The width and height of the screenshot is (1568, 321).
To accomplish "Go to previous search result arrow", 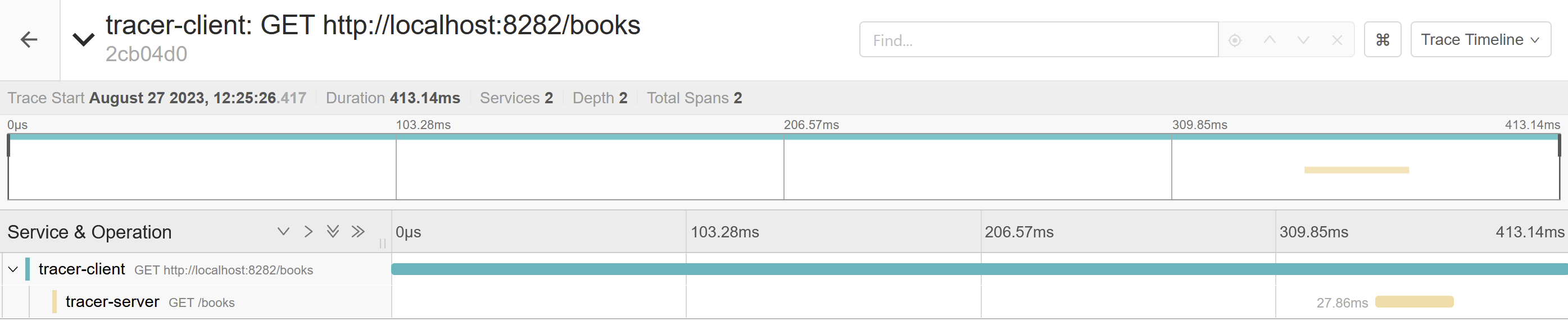I will pos(1269,40).
